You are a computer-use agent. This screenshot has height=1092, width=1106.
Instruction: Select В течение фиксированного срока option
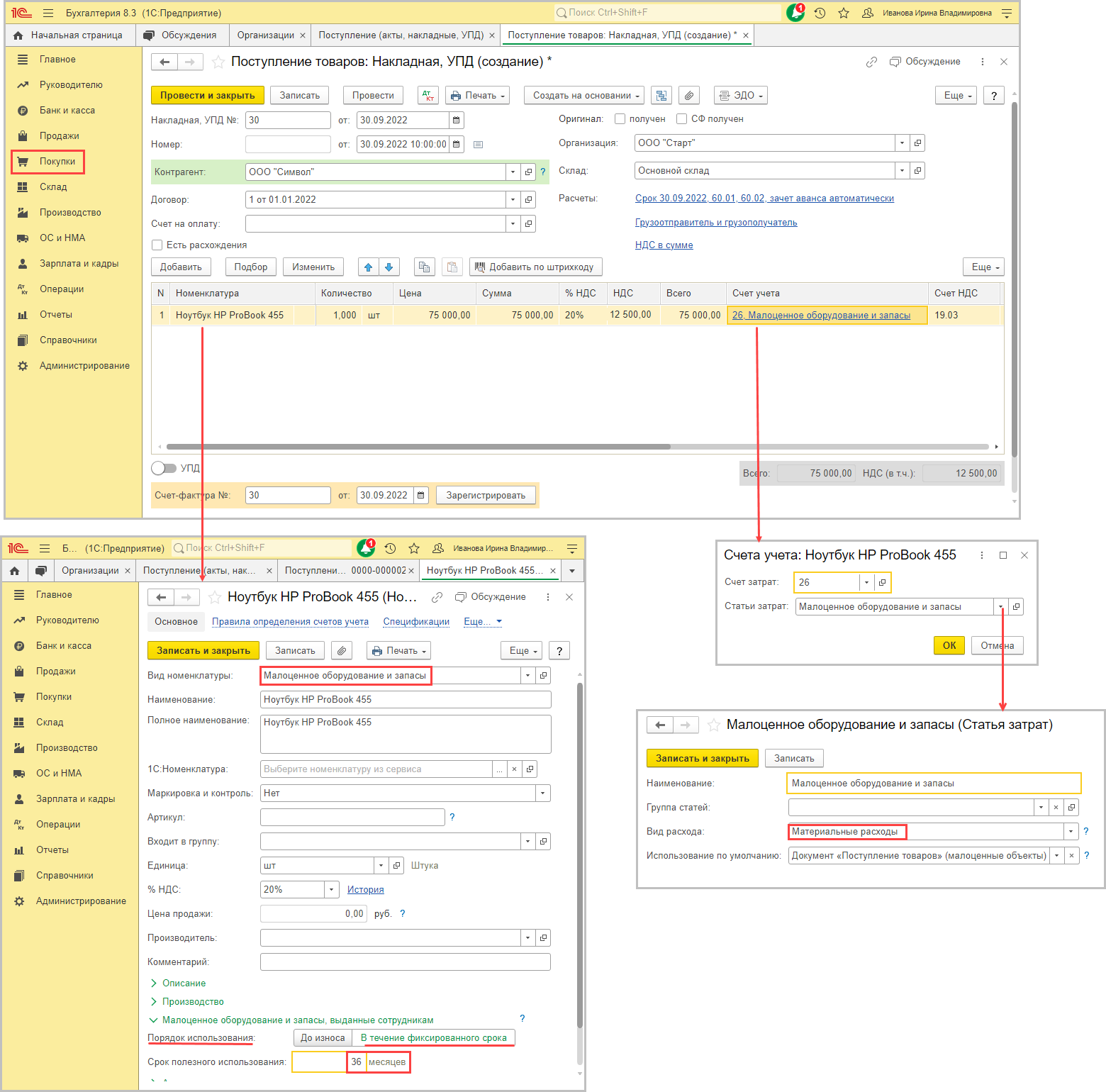433,1038
